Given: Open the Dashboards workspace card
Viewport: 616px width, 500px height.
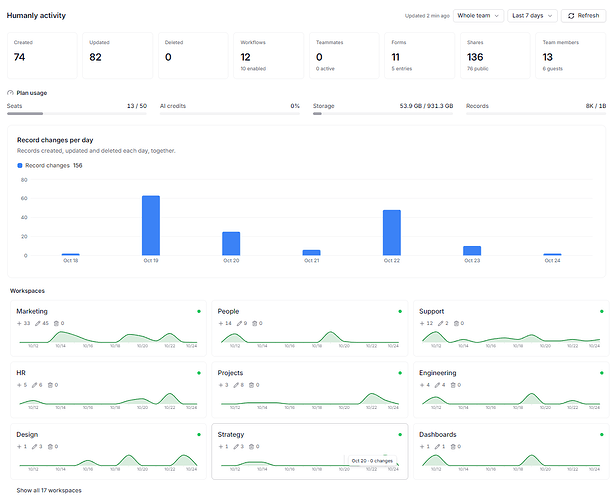Looking at the screenshot, I should (511, 451).
